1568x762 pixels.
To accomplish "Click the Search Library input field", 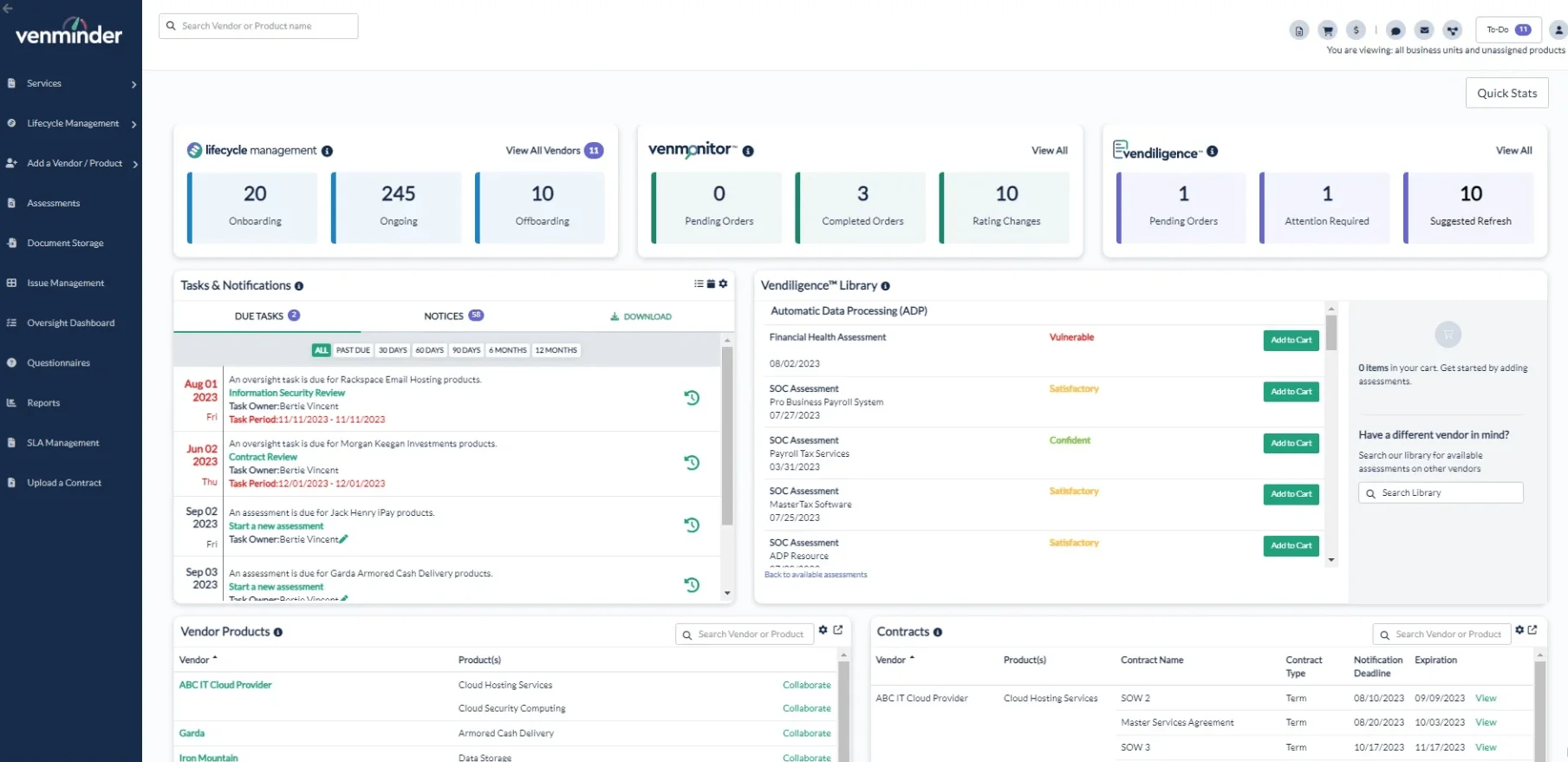I will 1441,492.
